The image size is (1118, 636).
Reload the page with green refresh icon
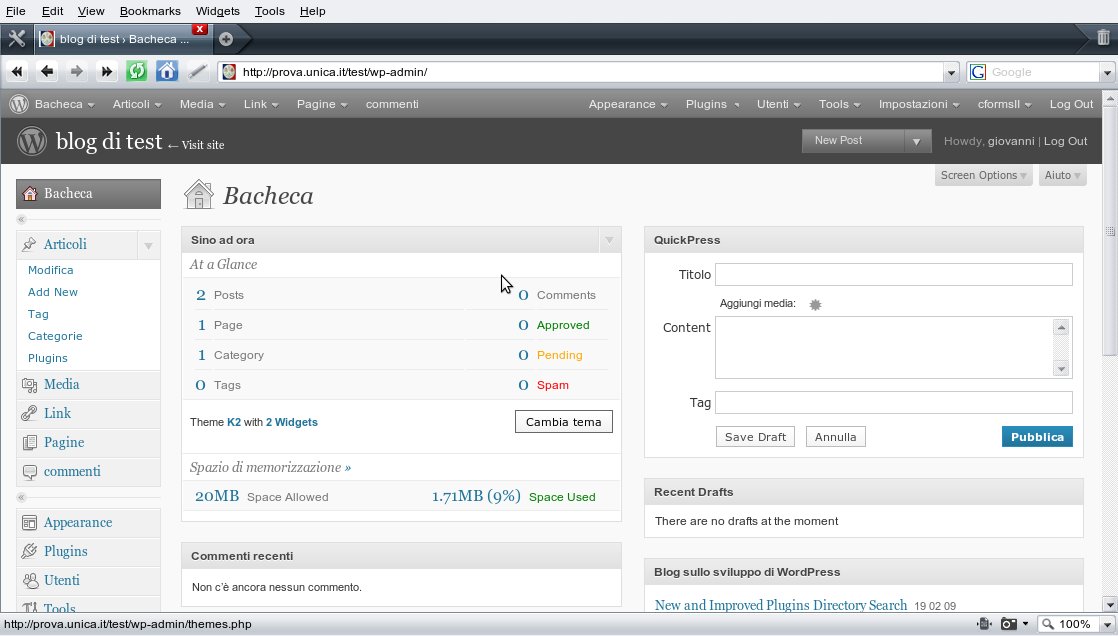click(x=136, y=71)
